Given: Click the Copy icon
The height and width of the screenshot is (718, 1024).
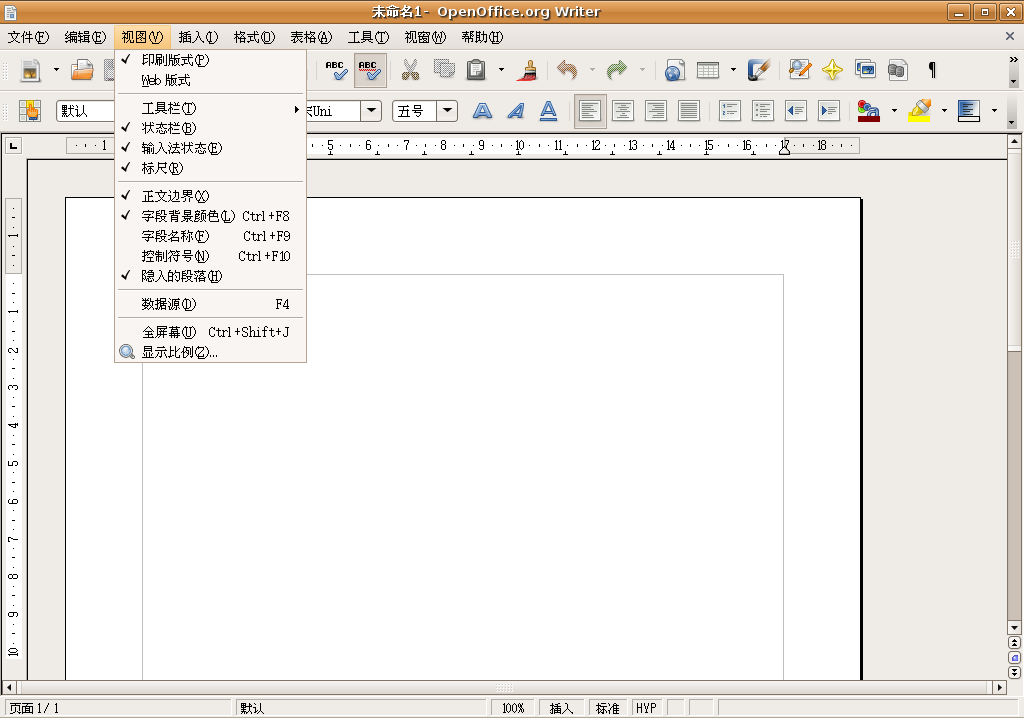Looking at the screenshot, I should point(444,70).
